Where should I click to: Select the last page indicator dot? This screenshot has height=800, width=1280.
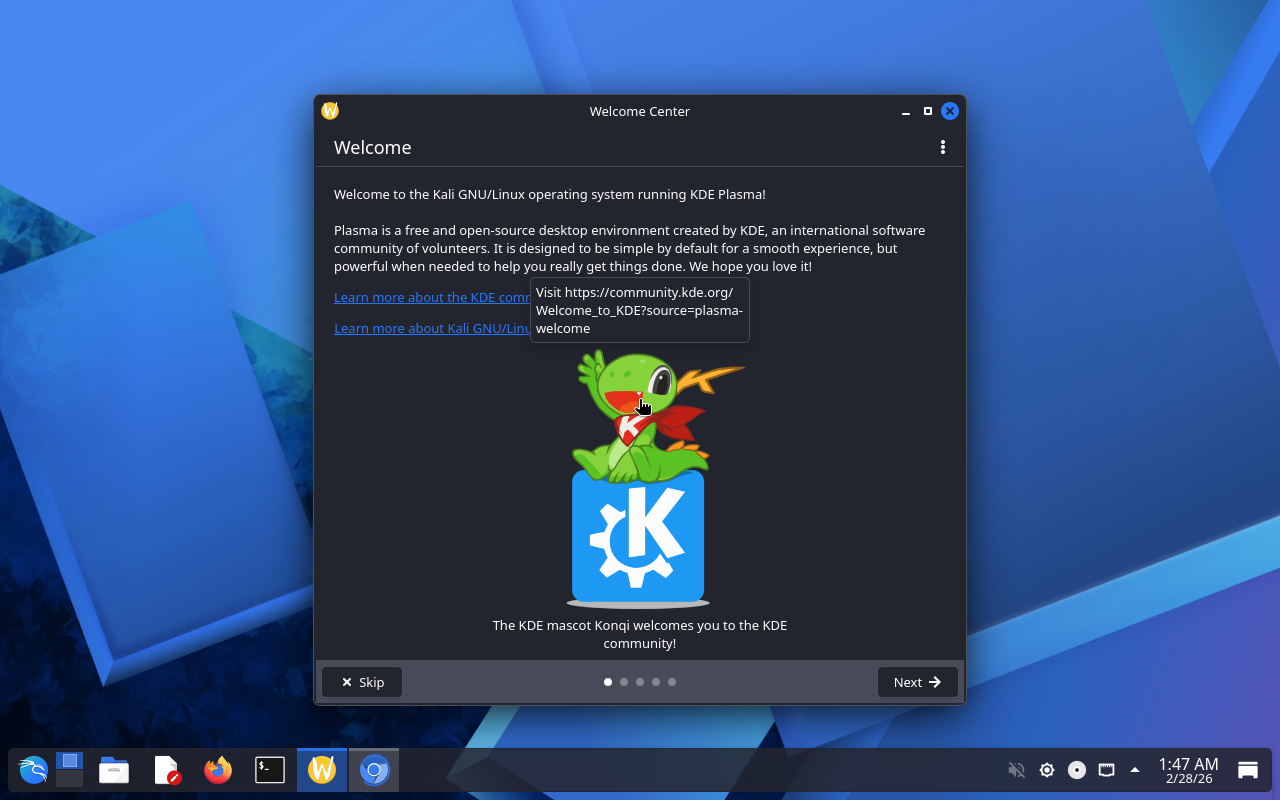pos(672,682)
